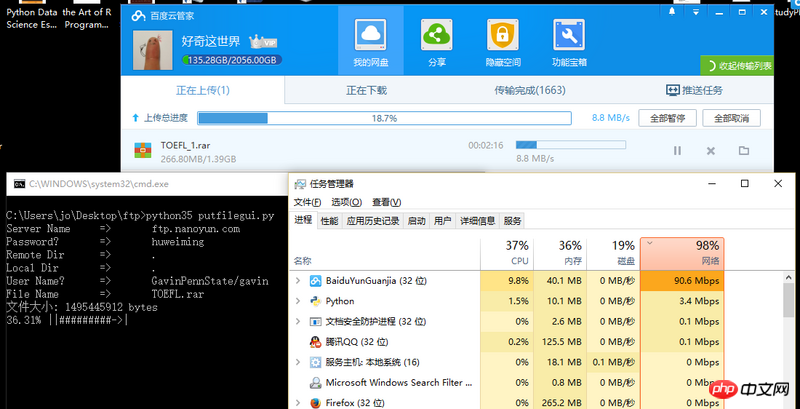Open 功能宝箱 toolbox
This screenshot has height=409, width=800.
coord(569,42)
